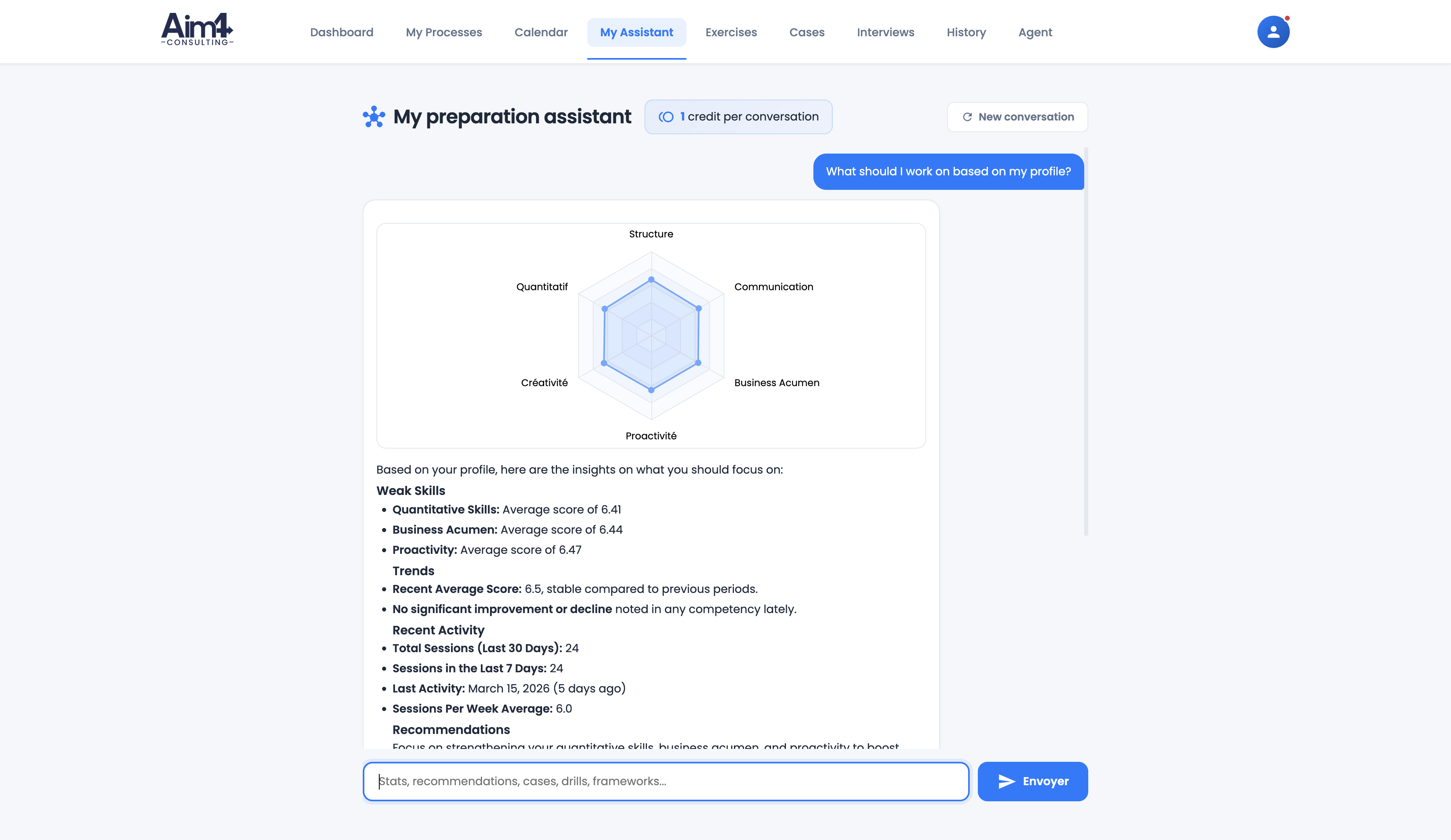Go to My Processes tab
This screenshot has height=840, width=1451.
443,32
